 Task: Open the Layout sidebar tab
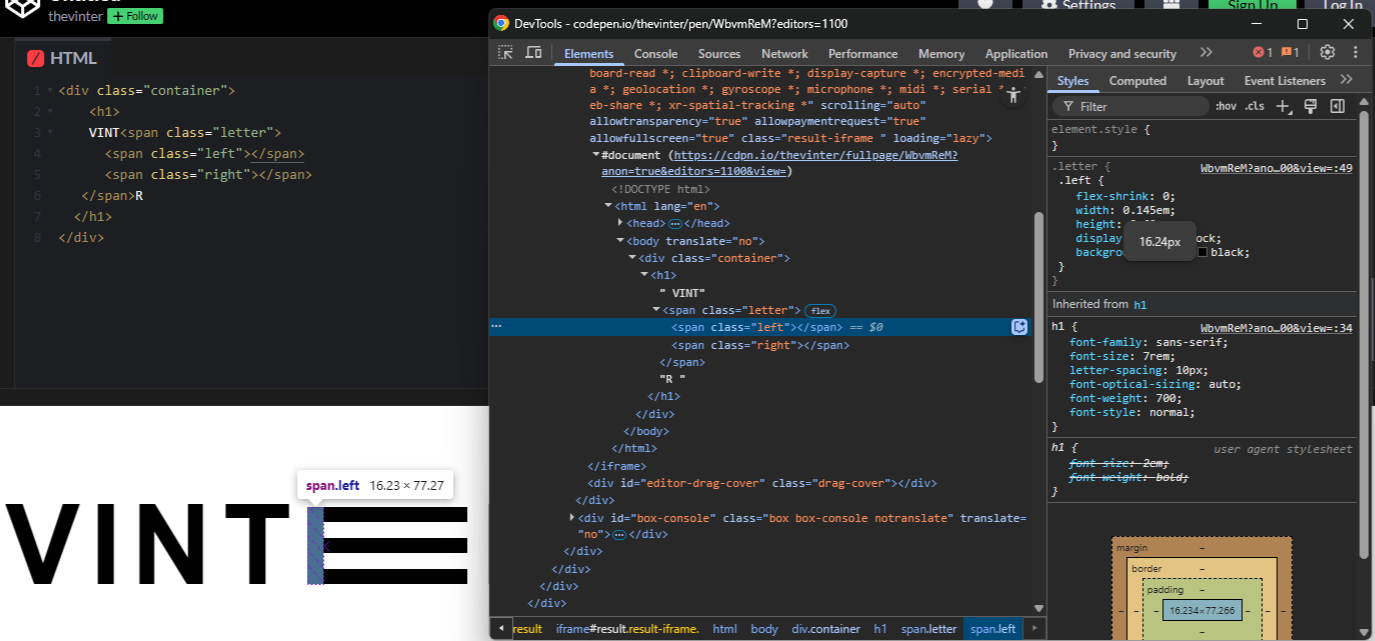(1205, 81)
